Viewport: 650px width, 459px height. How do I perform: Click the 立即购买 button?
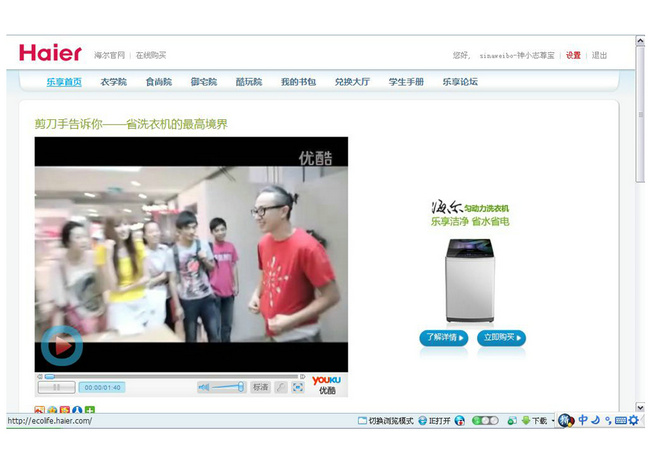point(502,338)
